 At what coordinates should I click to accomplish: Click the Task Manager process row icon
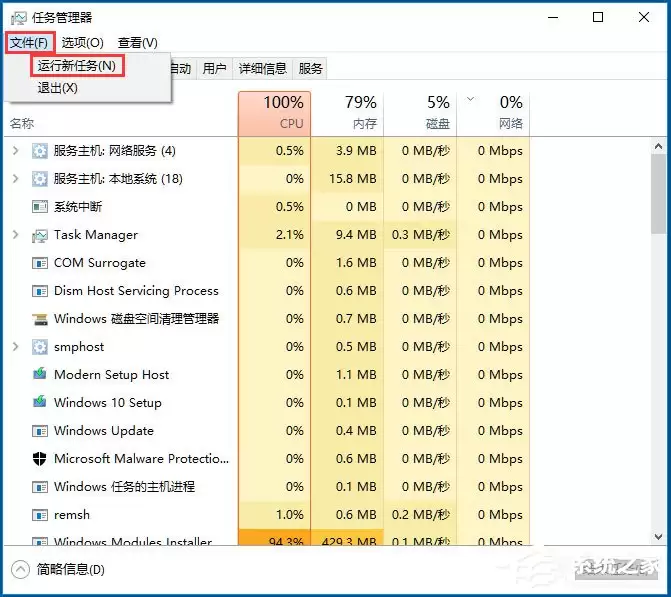click(40, 235)
